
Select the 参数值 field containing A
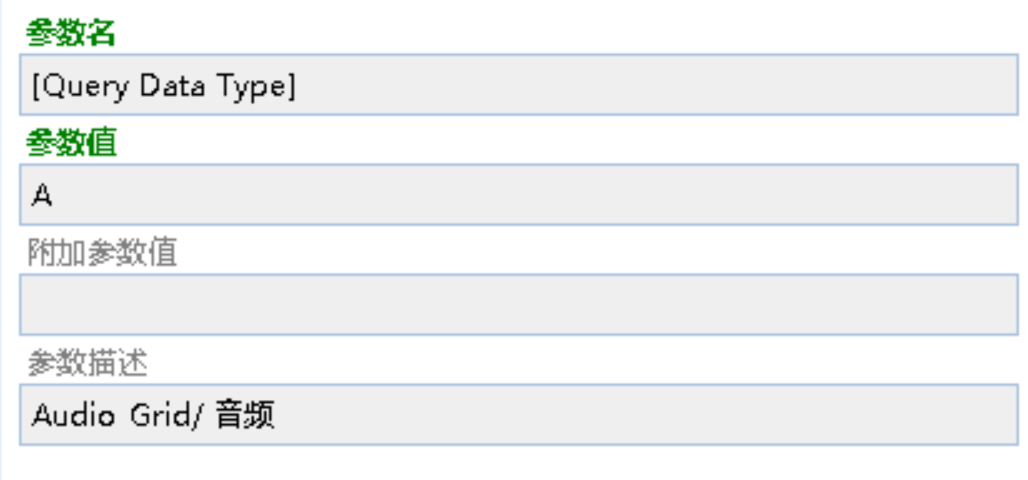pyautogui.click(x=519, y=195)
